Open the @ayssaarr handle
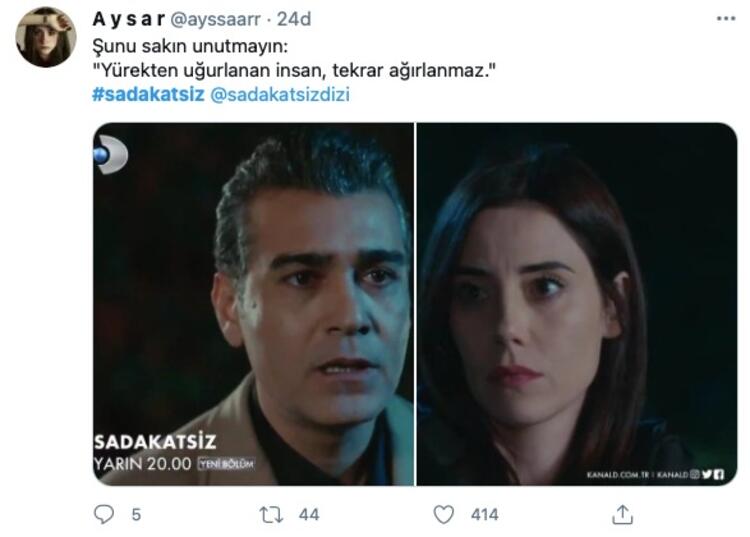 point(215,20)
